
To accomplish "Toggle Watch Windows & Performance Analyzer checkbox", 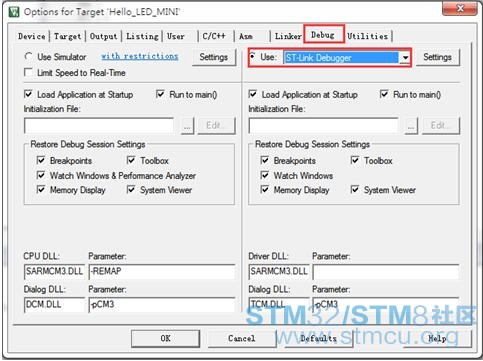I will point(41,175).
